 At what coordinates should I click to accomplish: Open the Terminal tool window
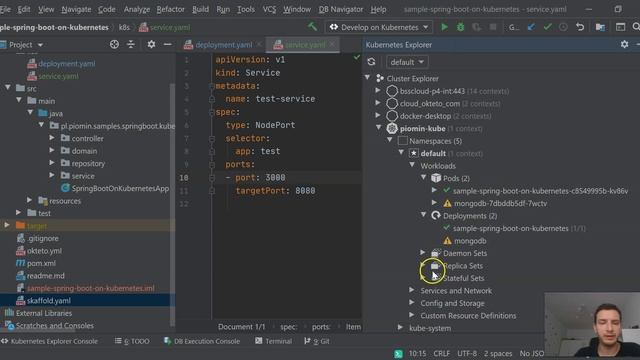coord(273,341)
